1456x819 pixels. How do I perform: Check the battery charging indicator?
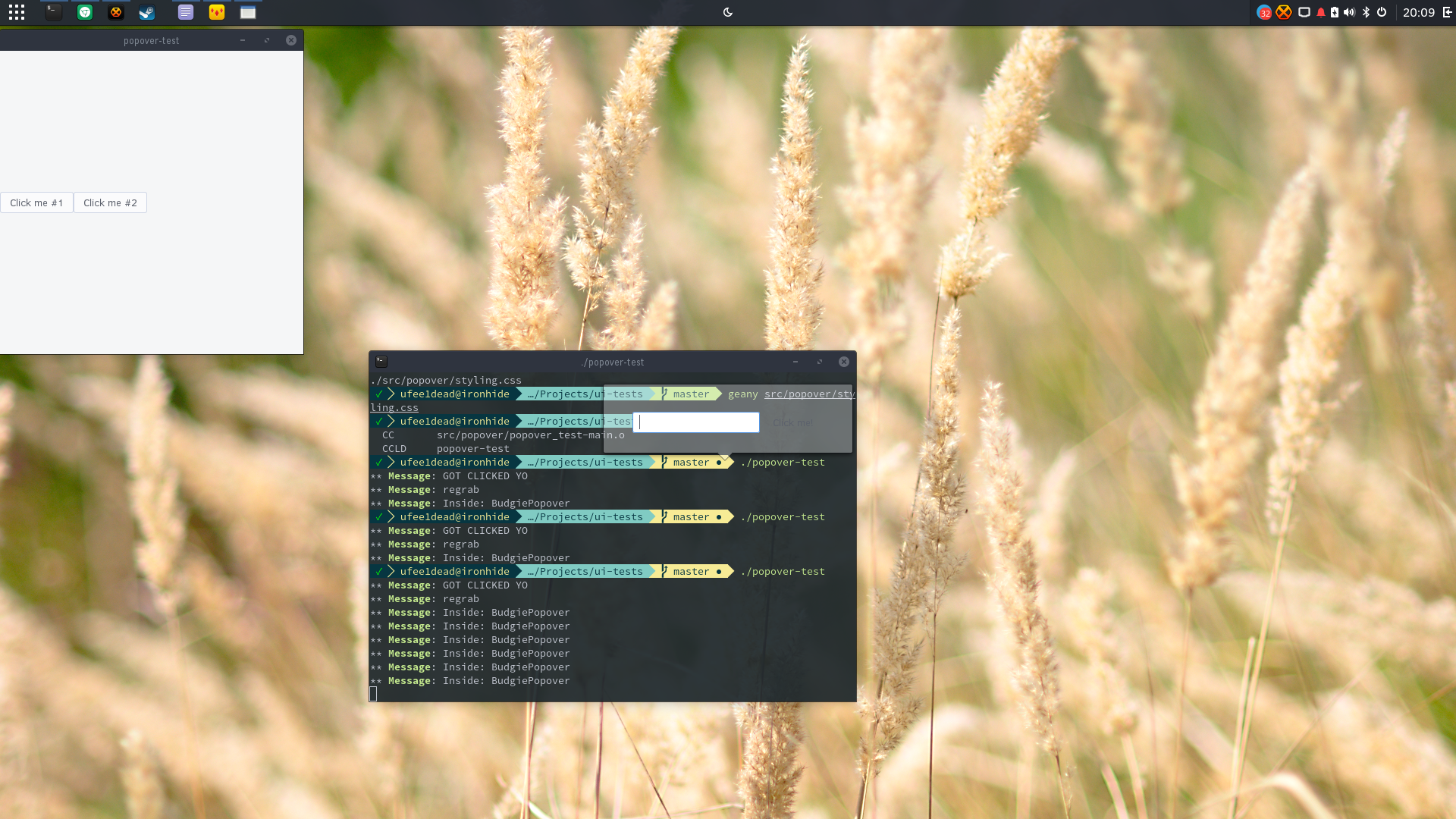click(x=1335, y=12)
